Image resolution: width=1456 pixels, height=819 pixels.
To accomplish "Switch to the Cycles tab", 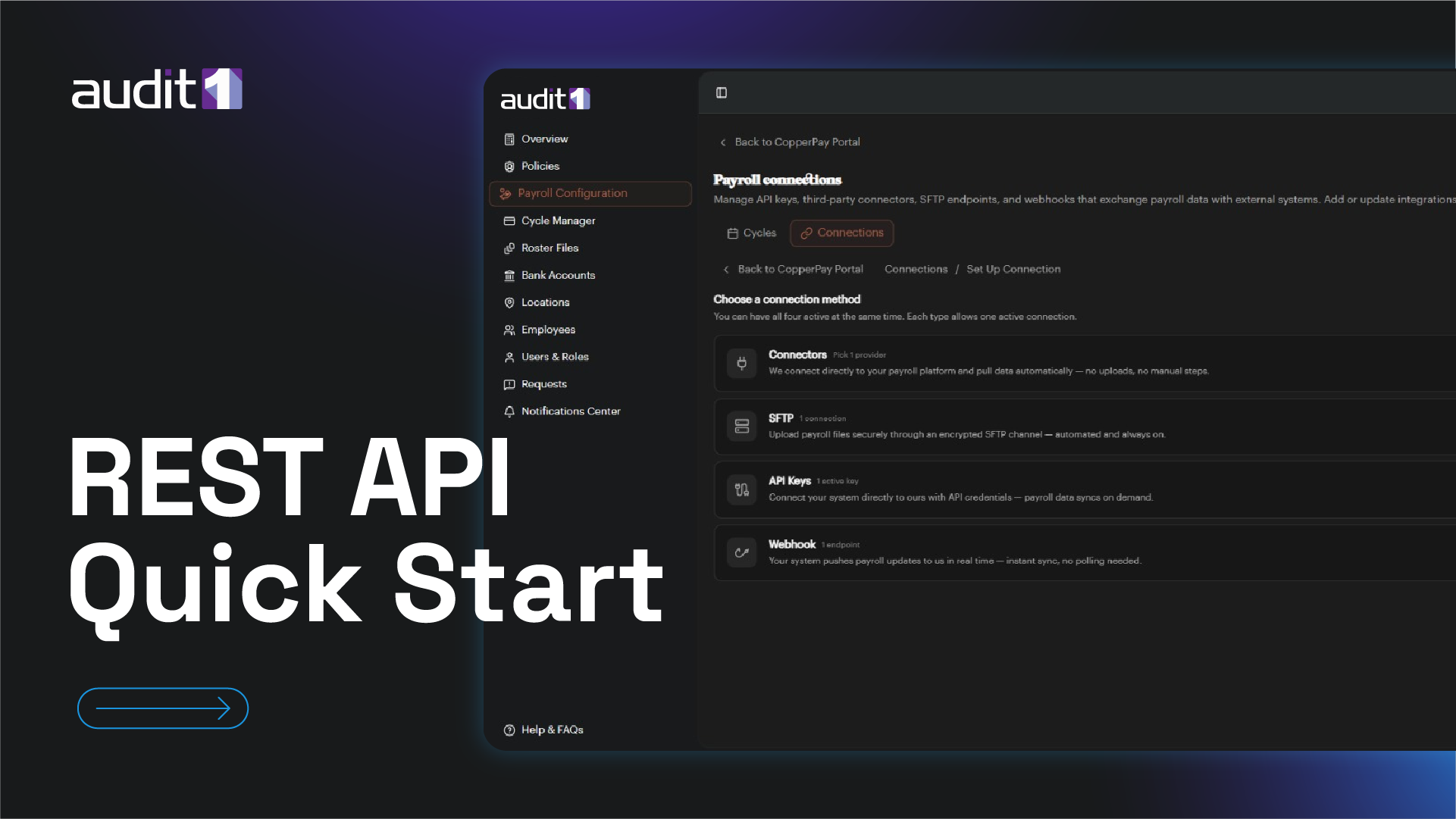I will point(751,233).
